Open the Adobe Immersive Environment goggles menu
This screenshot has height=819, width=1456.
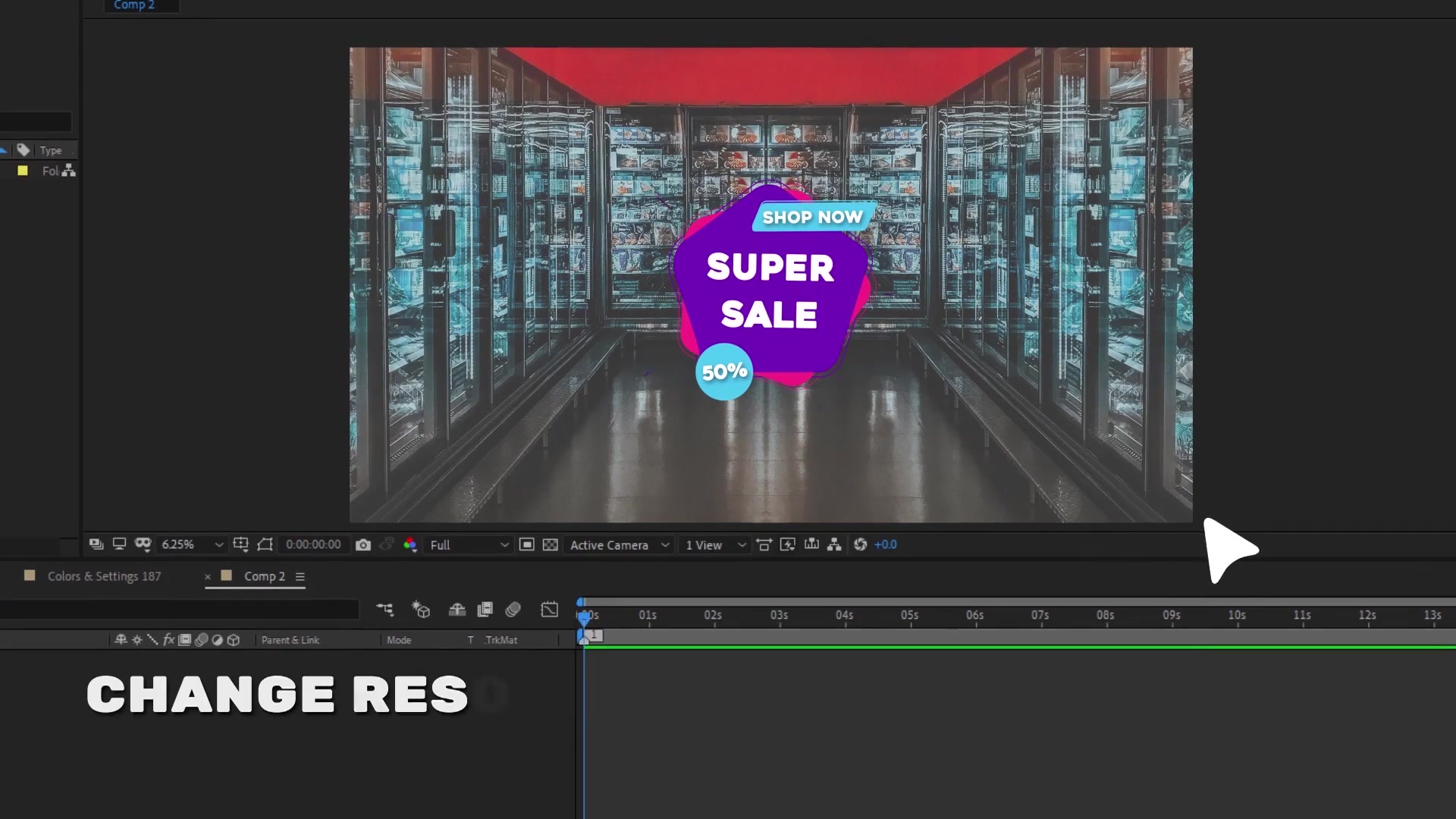(x=143, y=544)
